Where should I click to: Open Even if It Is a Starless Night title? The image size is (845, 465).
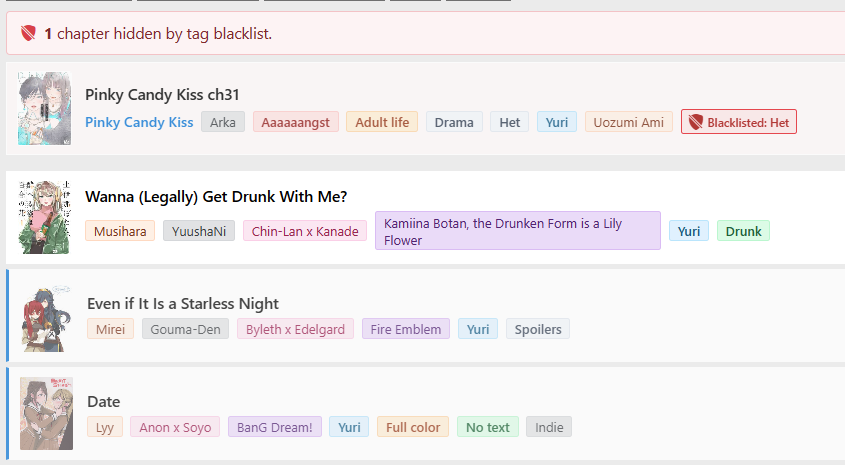183,303
